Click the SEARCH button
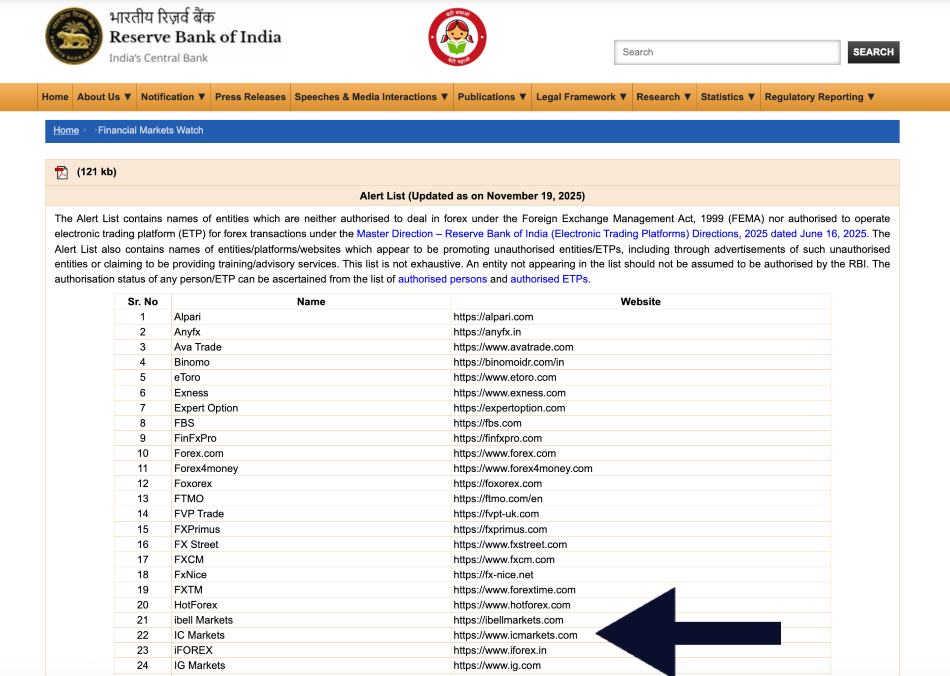The image size is (950, 676). pyautogui.click(x=873, y=52)
